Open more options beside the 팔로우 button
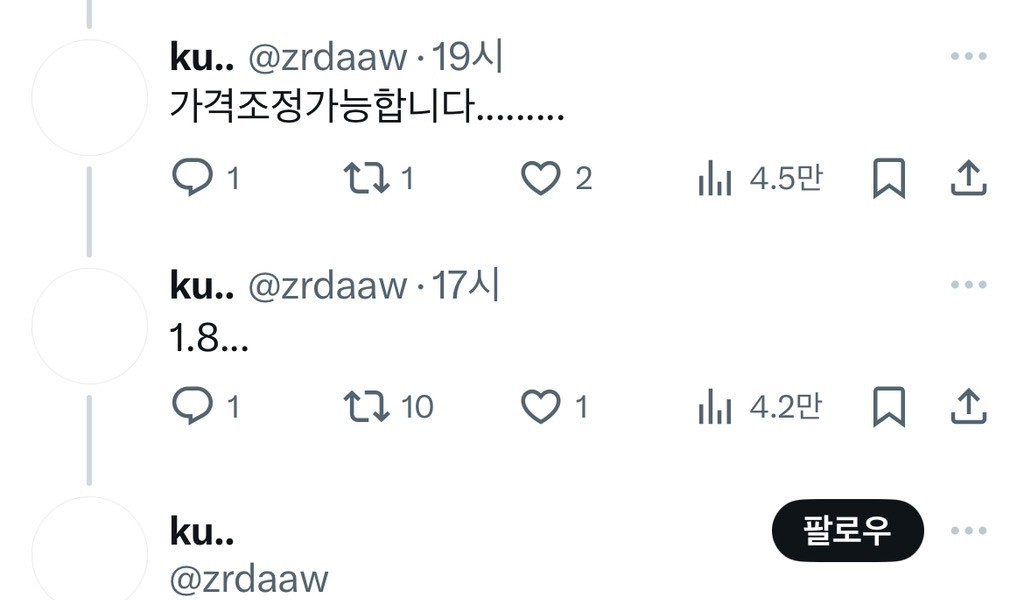 click(968, 530)
